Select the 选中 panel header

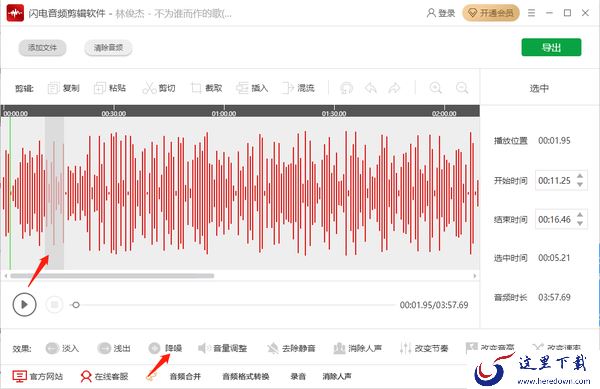click(x=539, y=88)
